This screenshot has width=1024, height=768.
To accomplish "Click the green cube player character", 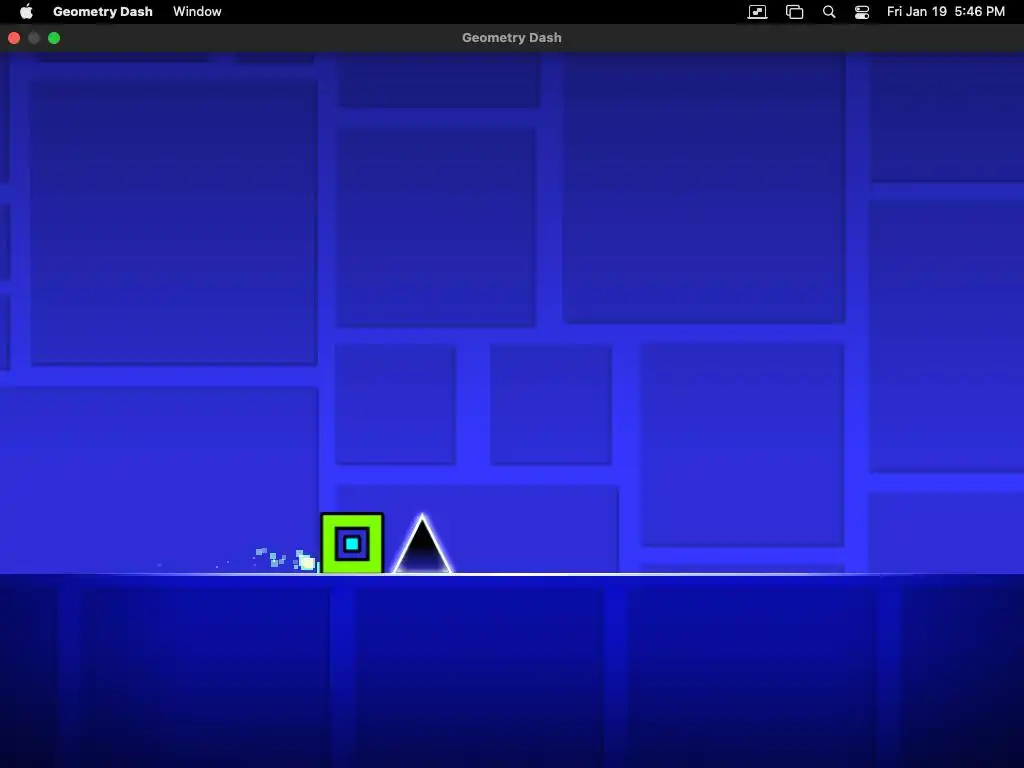I will [352, 543].
